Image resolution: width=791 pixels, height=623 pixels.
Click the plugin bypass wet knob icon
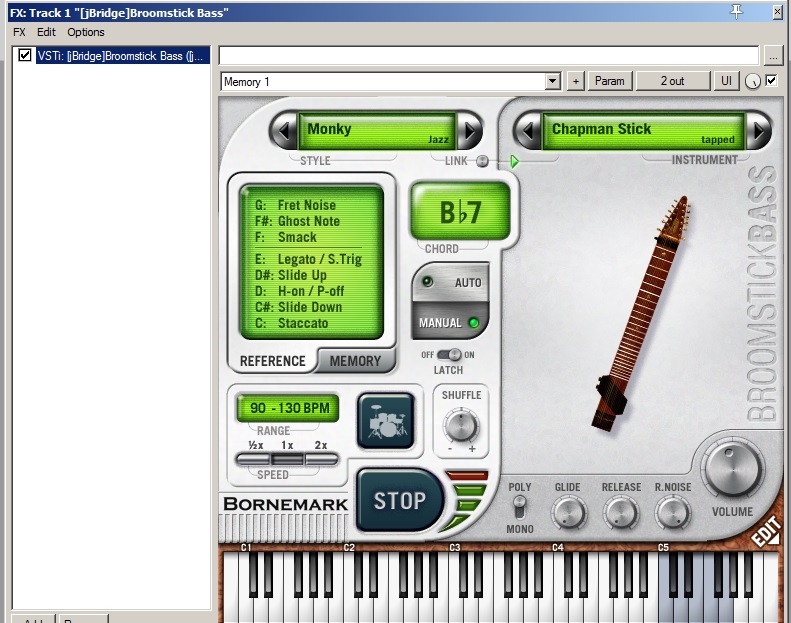753,81
